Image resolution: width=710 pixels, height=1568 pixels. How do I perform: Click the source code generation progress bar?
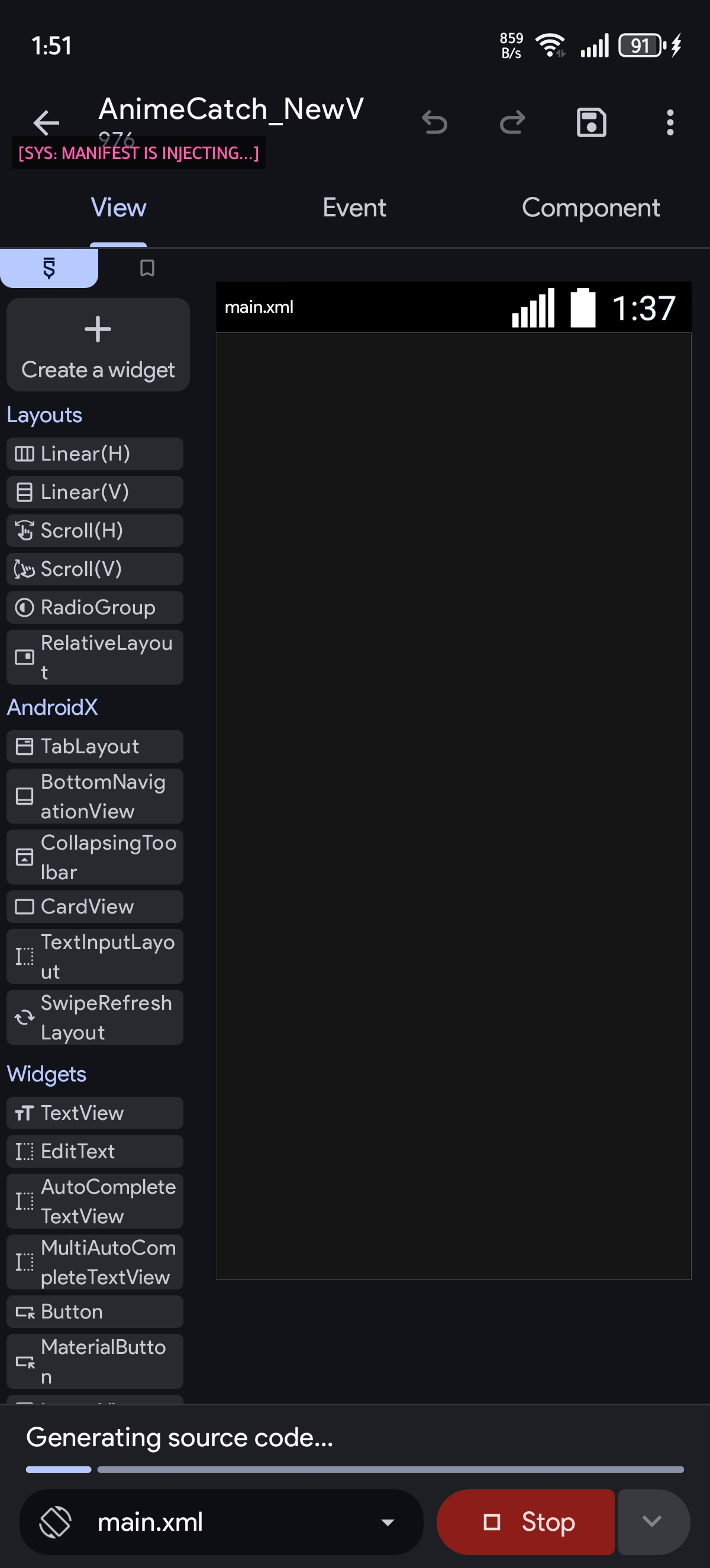[x=354, y=1469]
